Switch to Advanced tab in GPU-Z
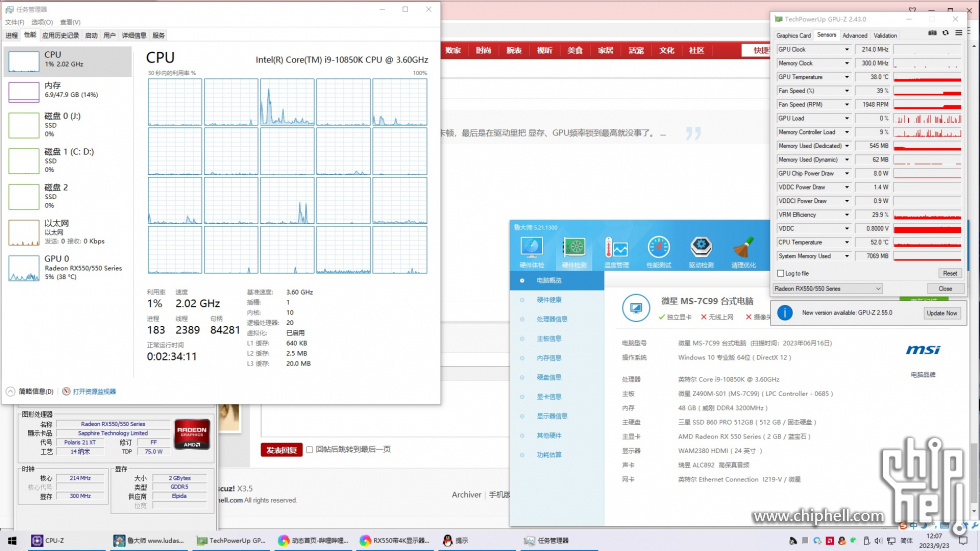 pos(854,36)
